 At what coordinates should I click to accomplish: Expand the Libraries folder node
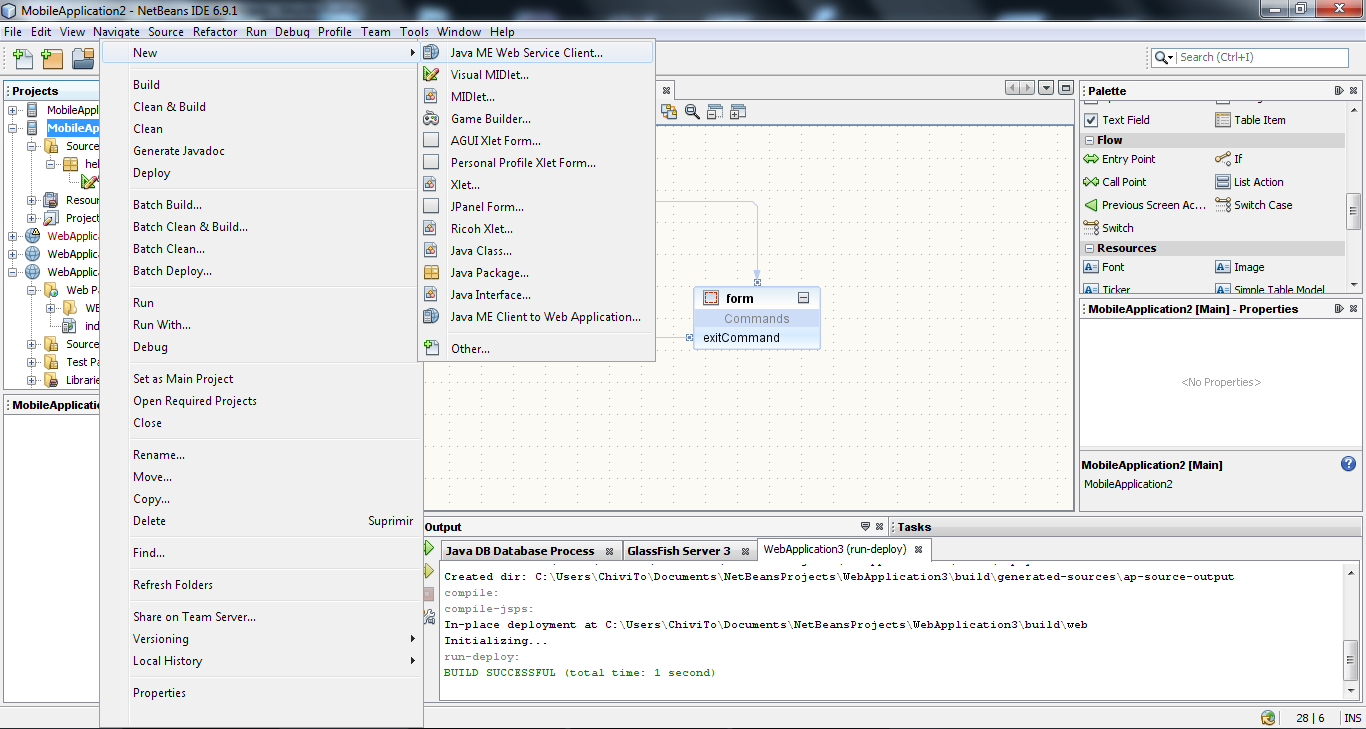coord(33,380)
